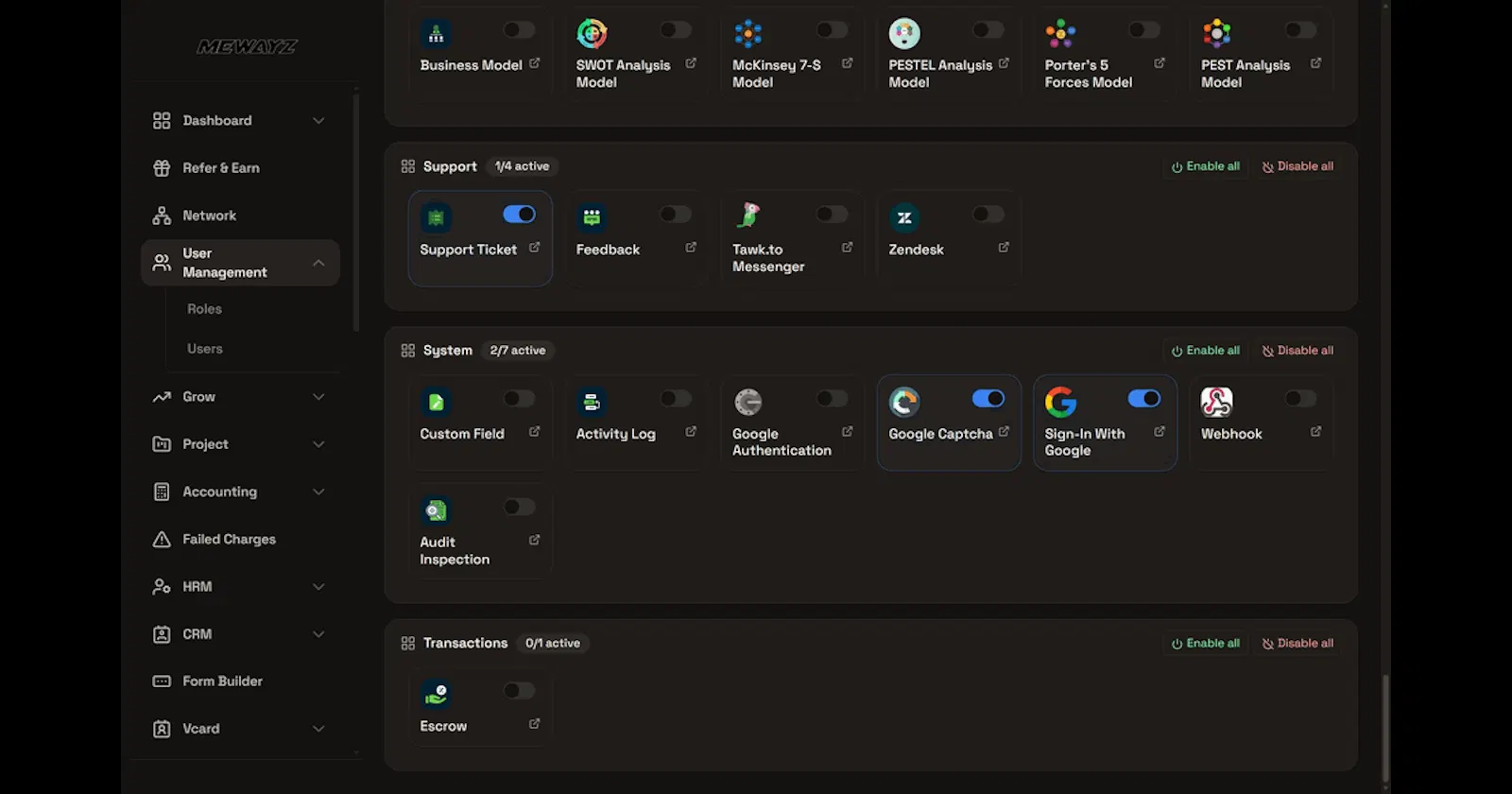1512x794 pixels.
Task: Click the PEST Analysis Model icon
Action: point(1217,34)
